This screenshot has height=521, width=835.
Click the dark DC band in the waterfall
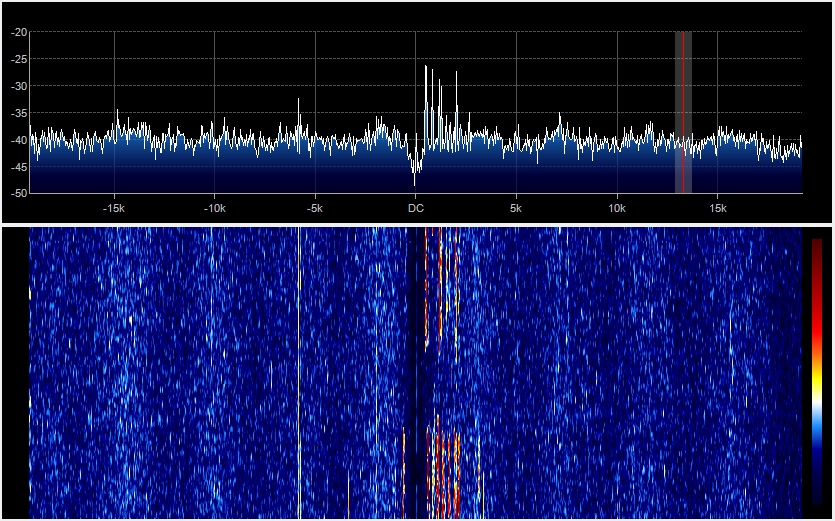[x=412, y=370]
